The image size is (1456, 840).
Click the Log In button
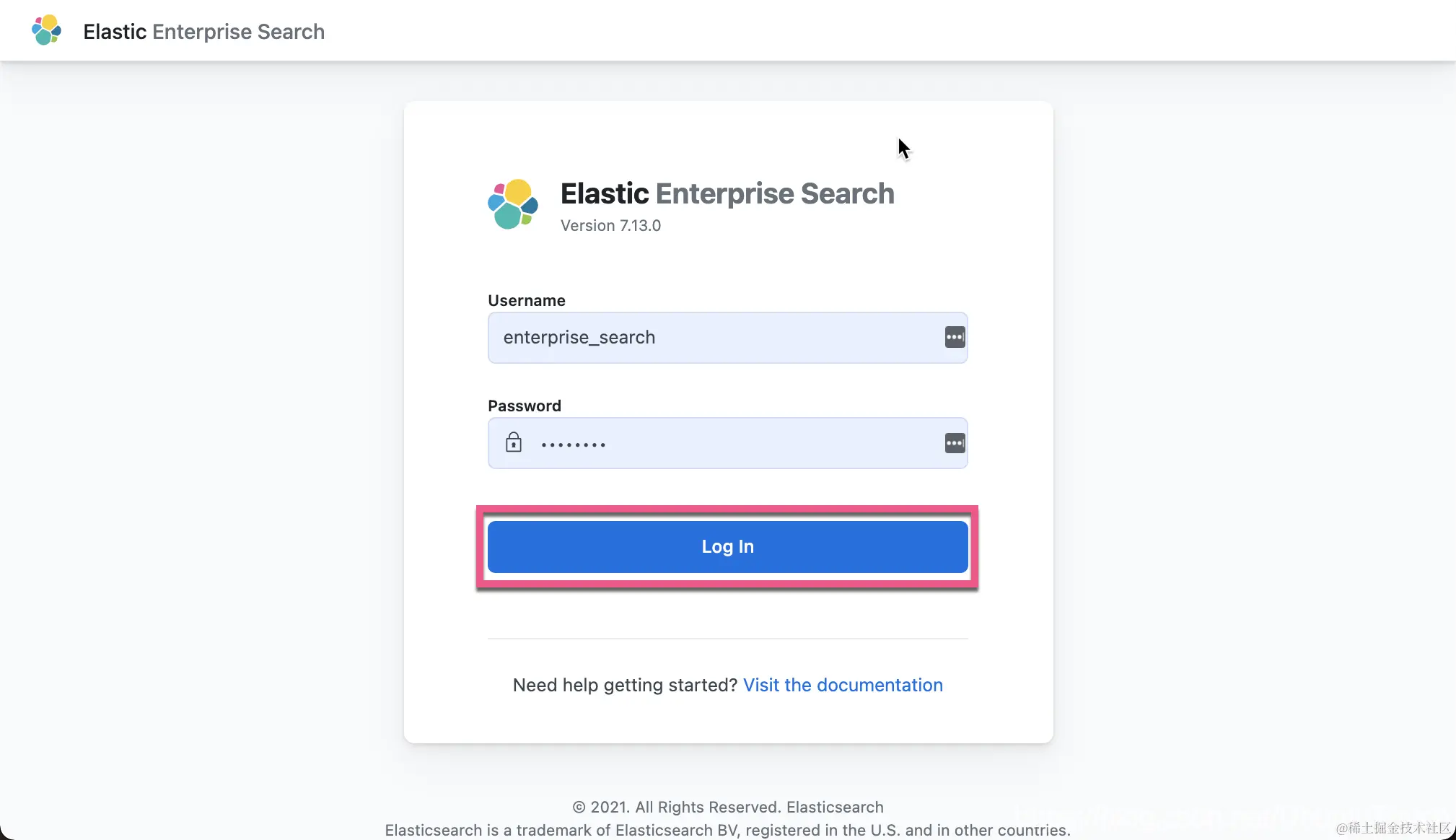[727, 547]
